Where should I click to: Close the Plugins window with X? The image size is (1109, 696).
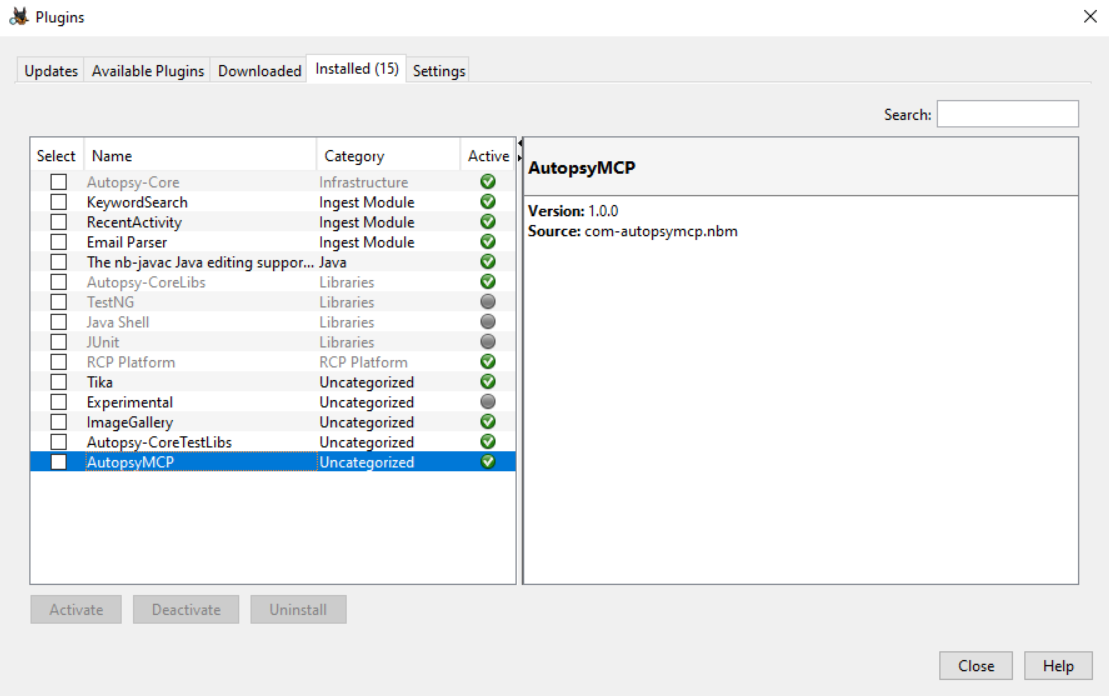(1090, 16)
